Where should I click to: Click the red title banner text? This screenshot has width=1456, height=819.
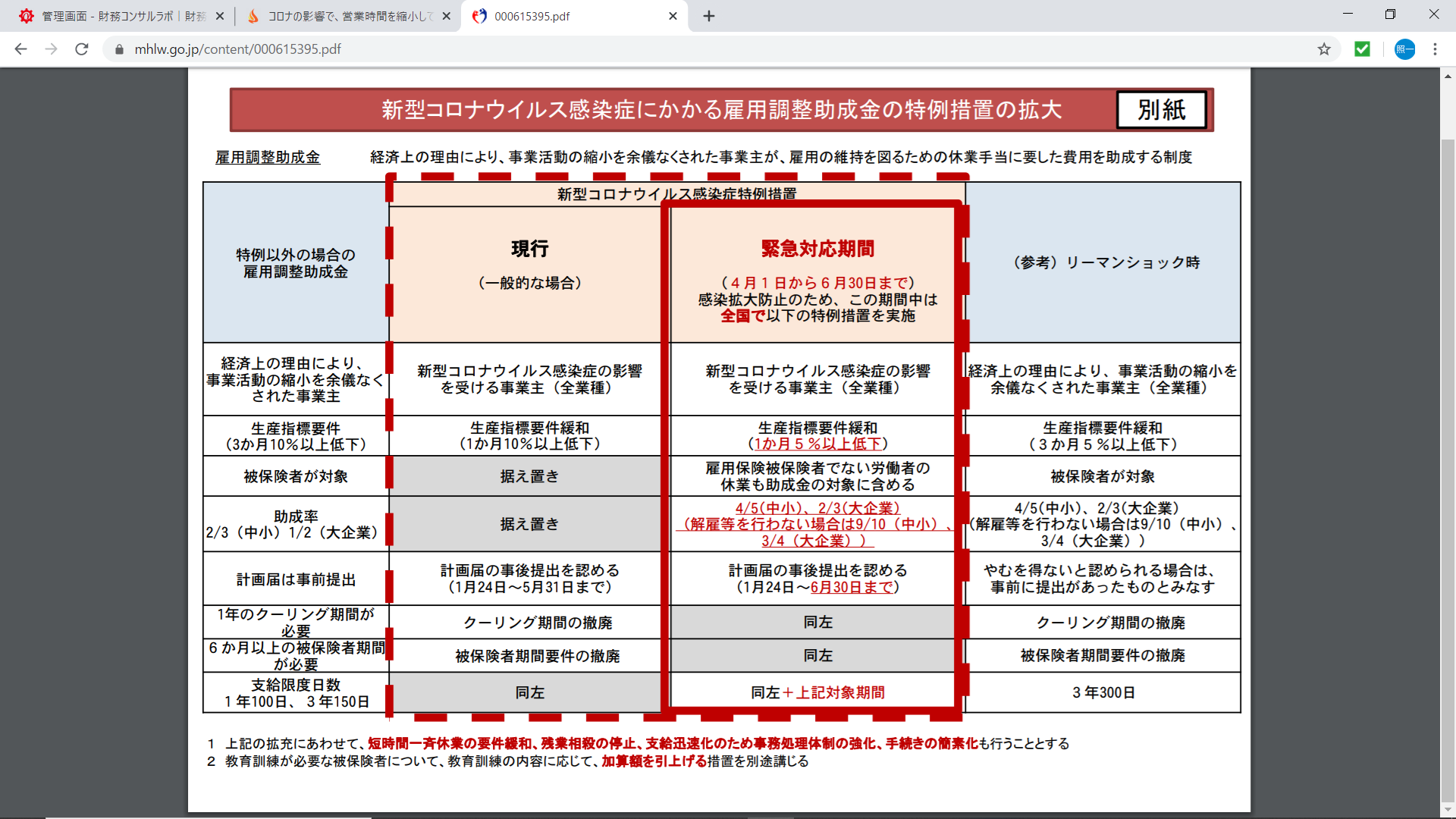721,110
